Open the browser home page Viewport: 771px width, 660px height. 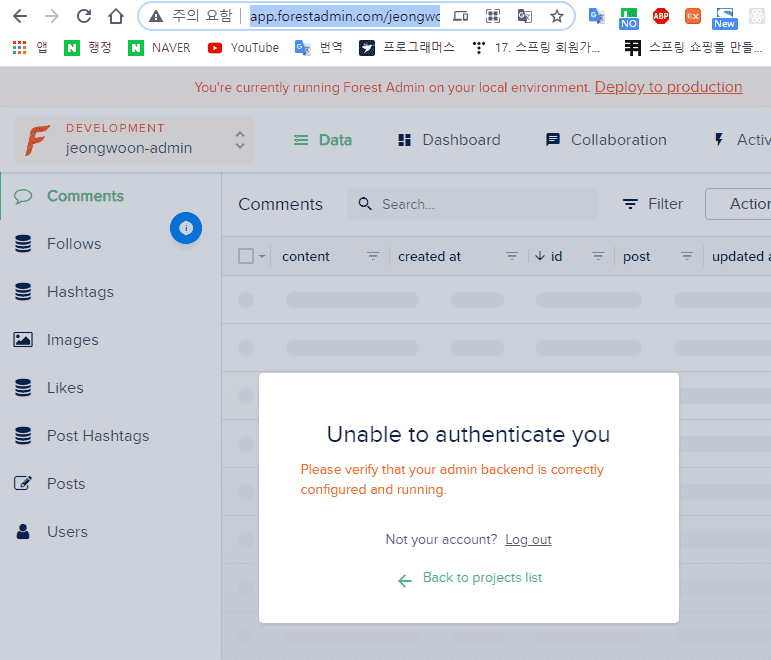[116, 16]
